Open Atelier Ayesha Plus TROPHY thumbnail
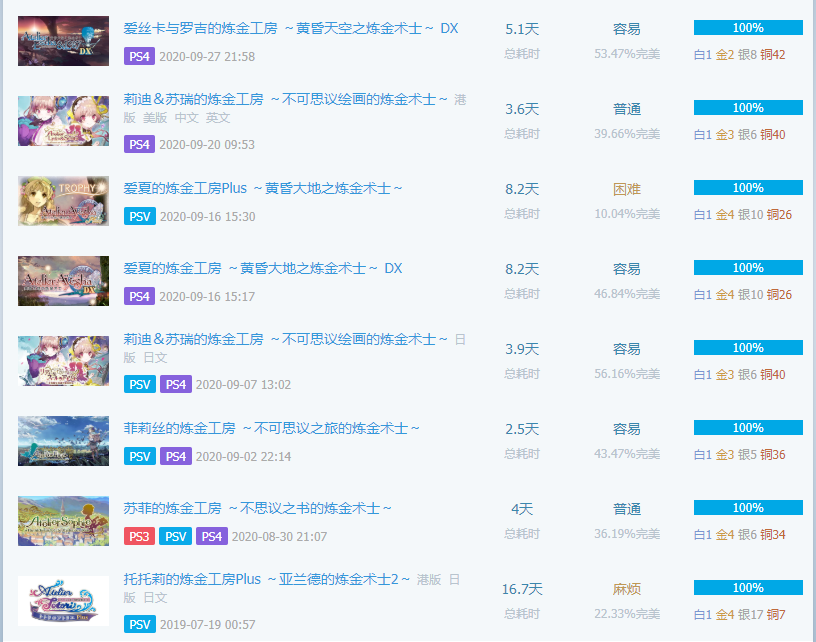 [x=63, y=201]
